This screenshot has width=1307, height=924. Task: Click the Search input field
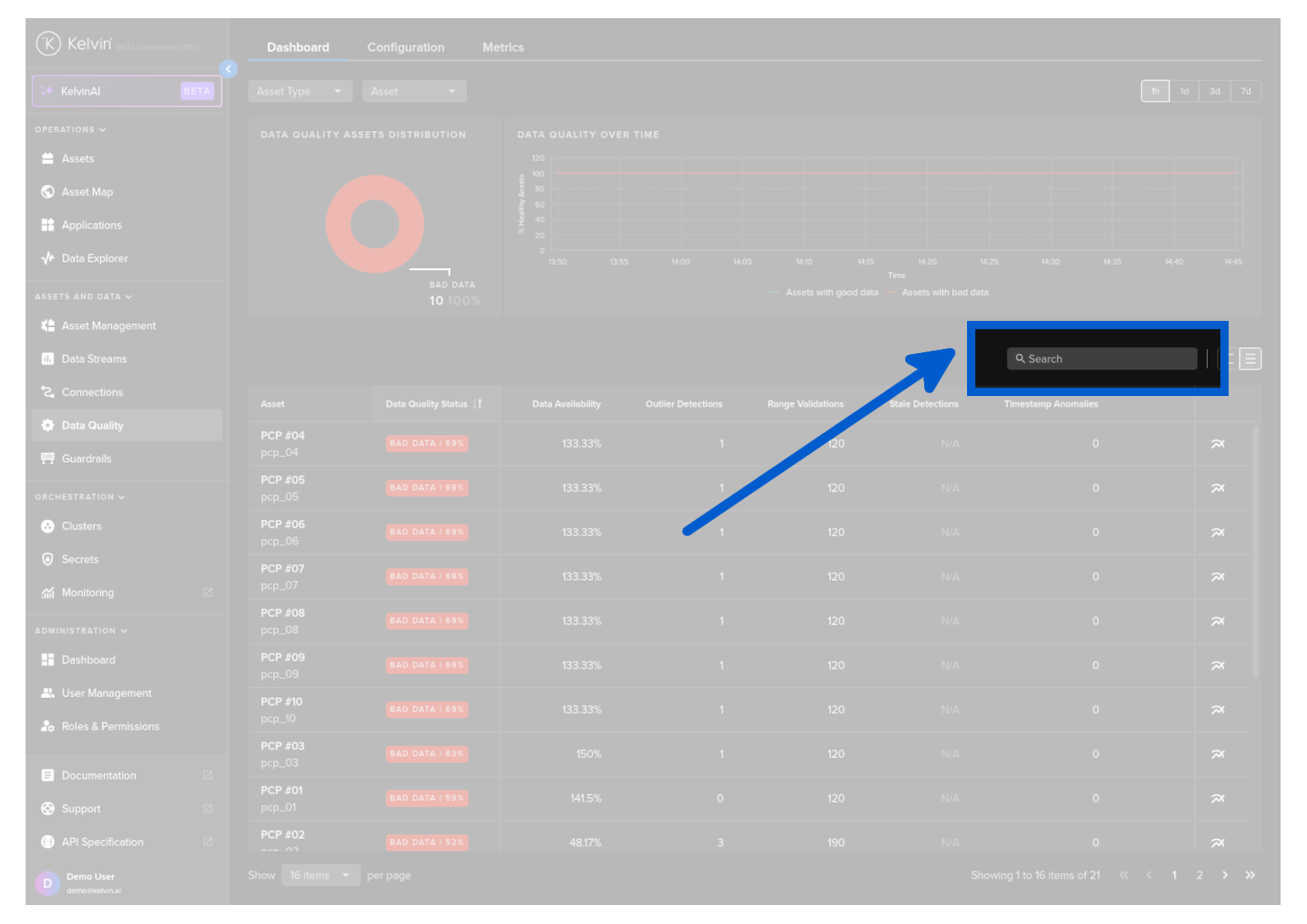[1102, 359]
